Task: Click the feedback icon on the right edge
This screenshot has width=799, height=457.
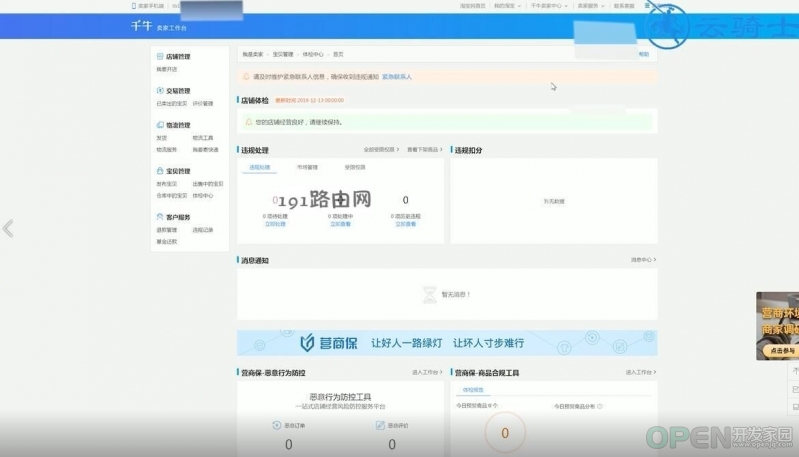Action: point(795,389)
